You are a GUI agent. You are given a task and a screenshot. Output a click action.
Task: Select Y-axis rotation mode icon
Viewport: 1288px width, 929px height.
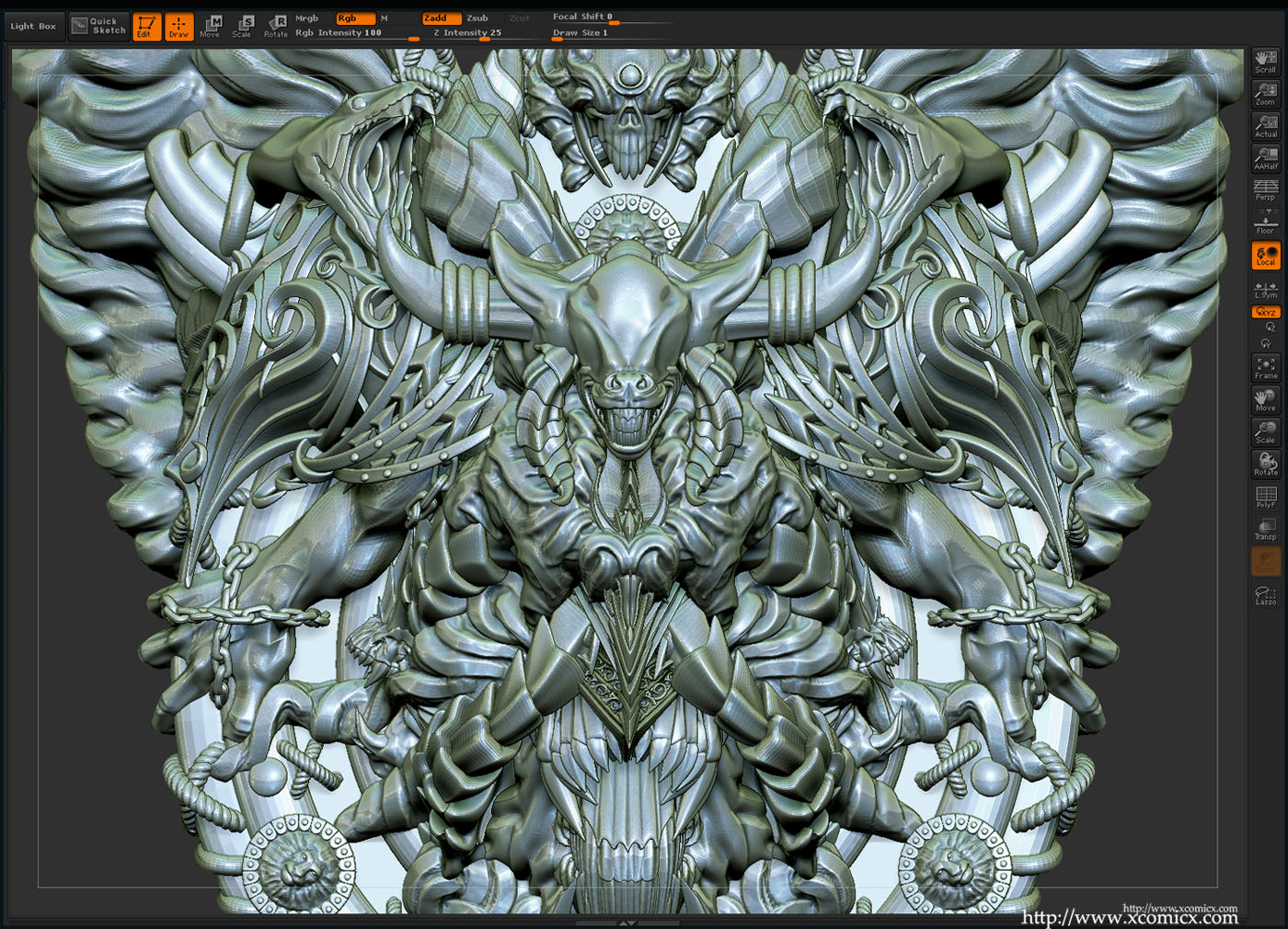click(1266, 343)
